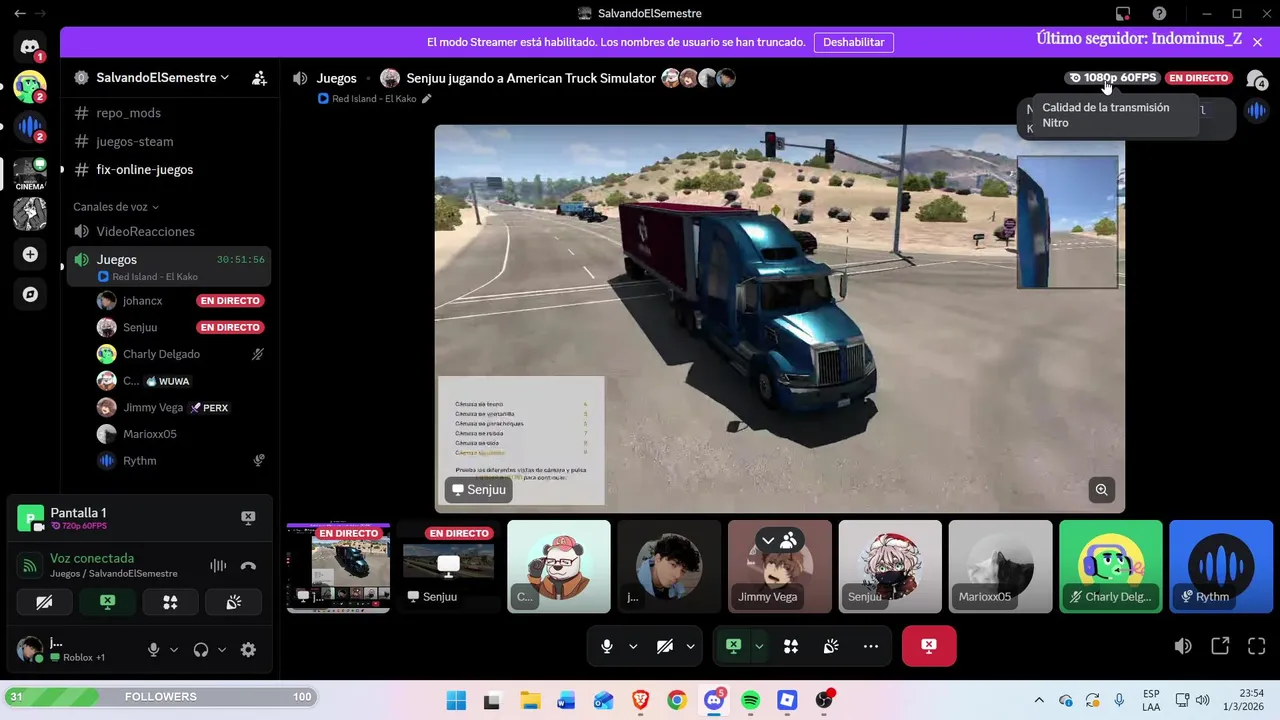Open soundboard icon in voice panel
Viewport: 1280px width, 720px height.
[233, 602]
